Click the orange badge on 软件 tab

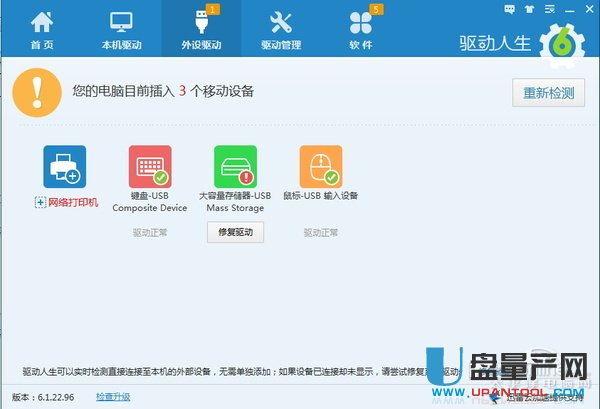tap(376, 10)
